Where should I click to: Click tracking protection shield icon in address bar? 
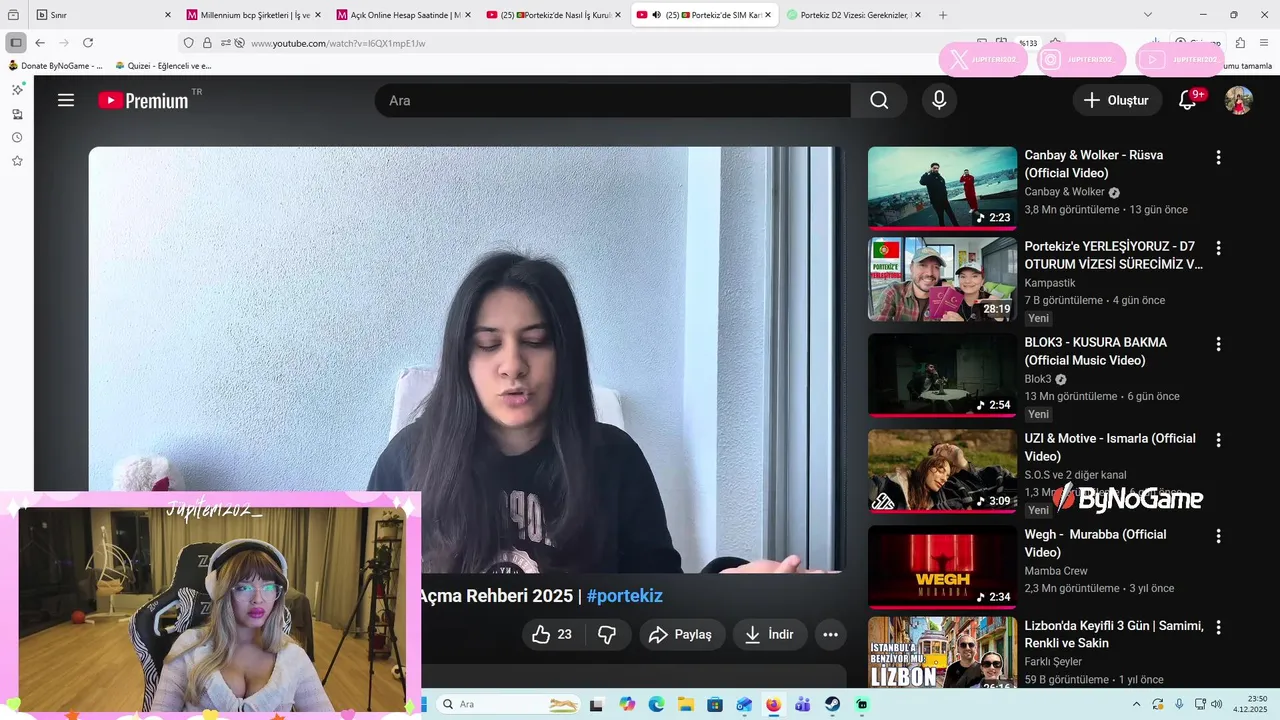coord(188,43)
